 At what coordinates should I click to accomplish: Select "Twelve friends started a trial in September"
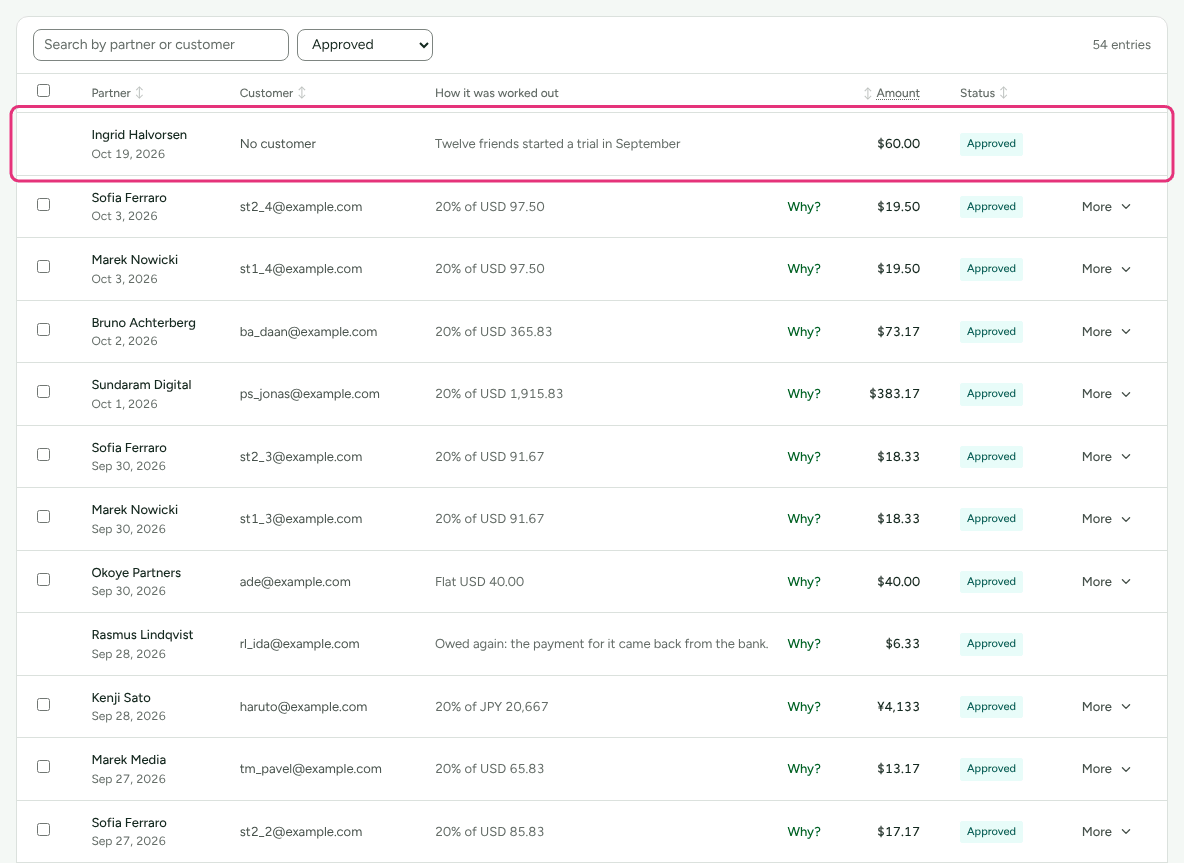(x=557, y=143)
